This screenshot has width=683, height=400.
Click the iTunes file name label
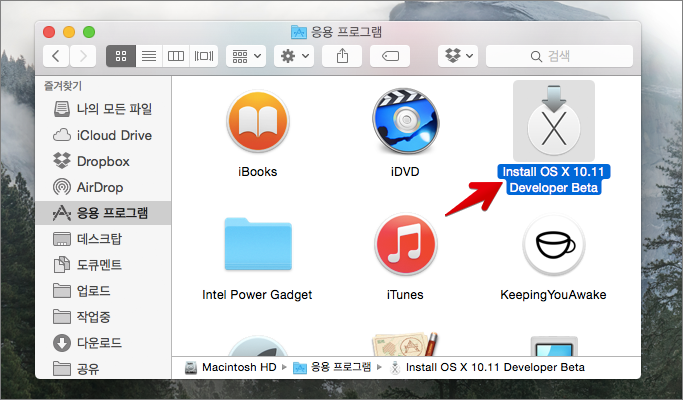point(405,295)
